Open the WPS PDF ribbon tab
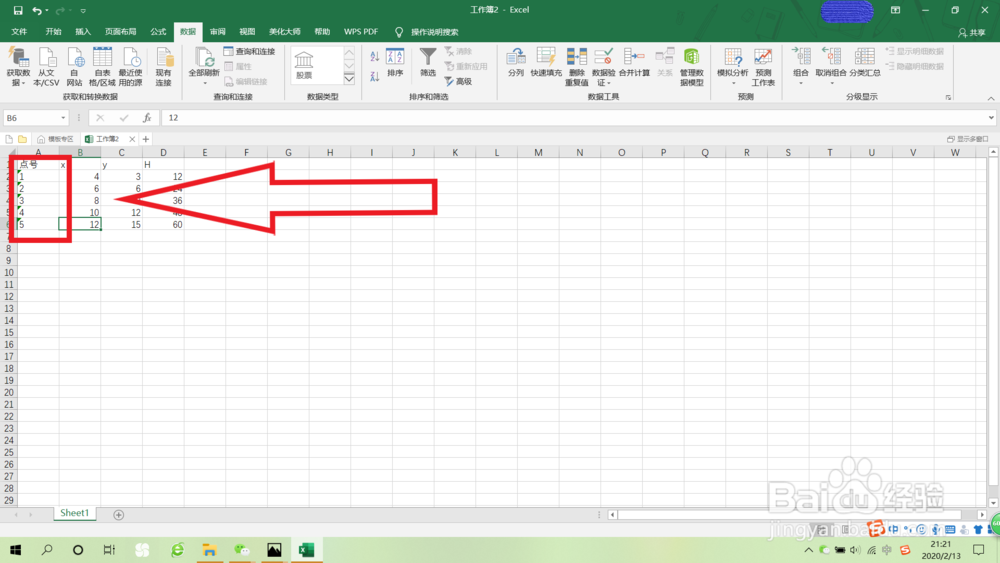Viewport: 1000px width, 563px height. point(361,31)
